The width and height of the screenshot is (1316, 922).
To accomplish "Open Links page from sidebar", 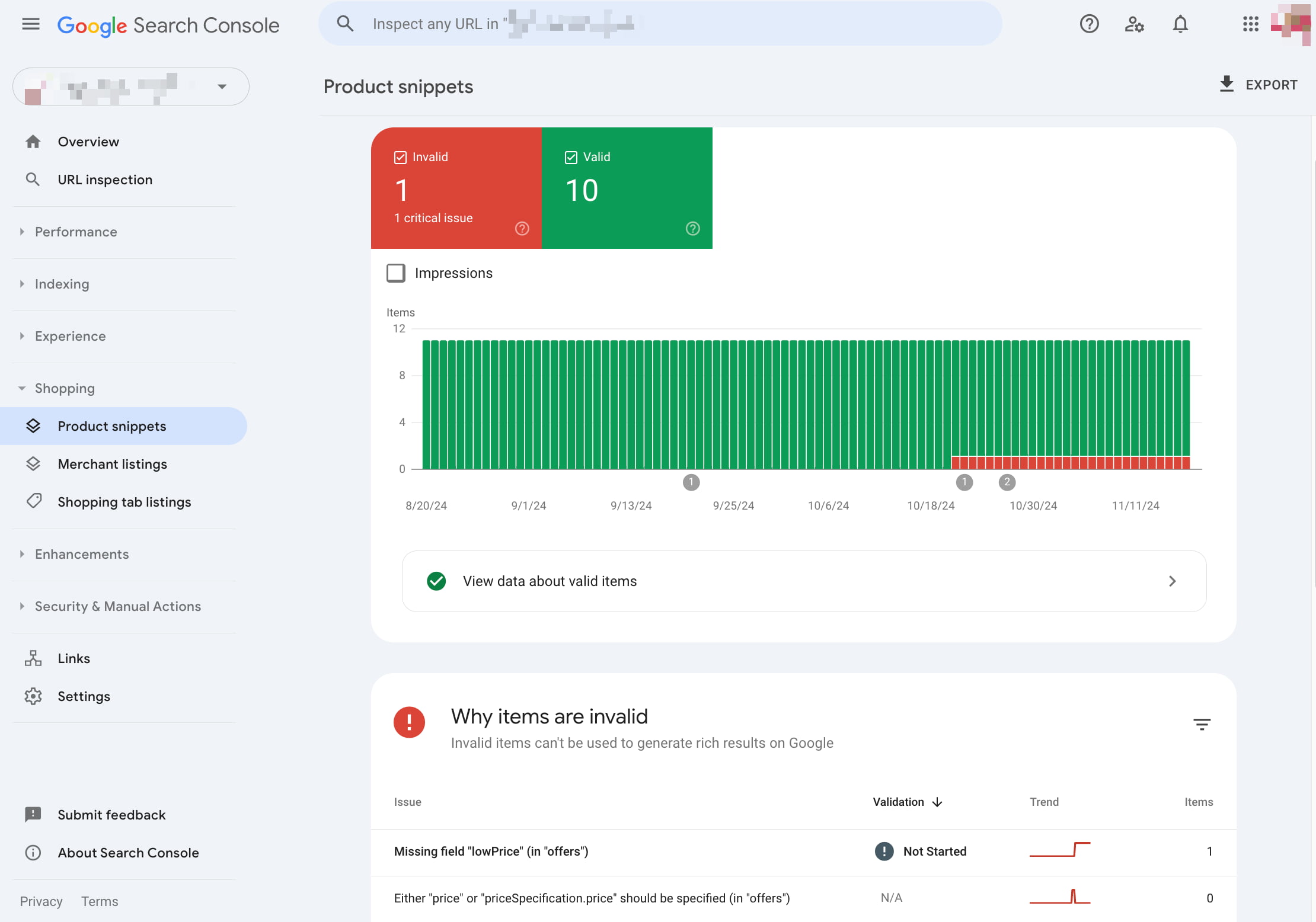I will 74,658.
